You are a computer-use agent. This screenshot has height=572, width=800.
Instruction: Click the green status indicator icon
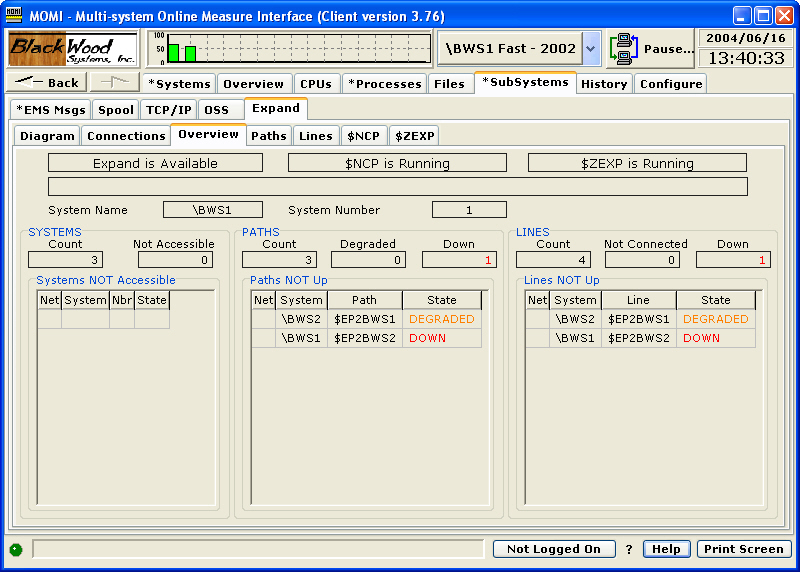click(16, 550)
